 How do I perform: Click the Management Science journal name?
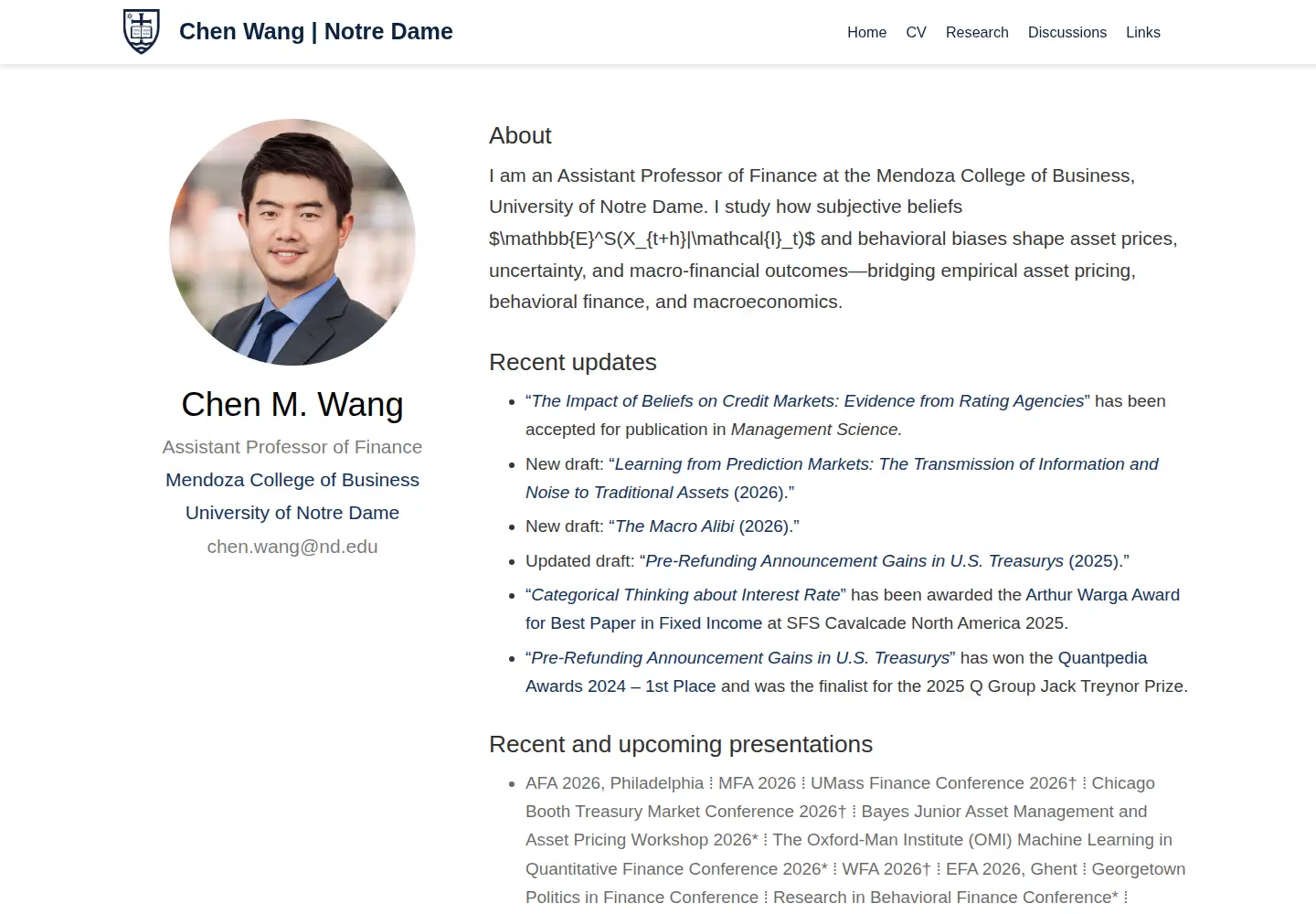(x=816, y=430)
